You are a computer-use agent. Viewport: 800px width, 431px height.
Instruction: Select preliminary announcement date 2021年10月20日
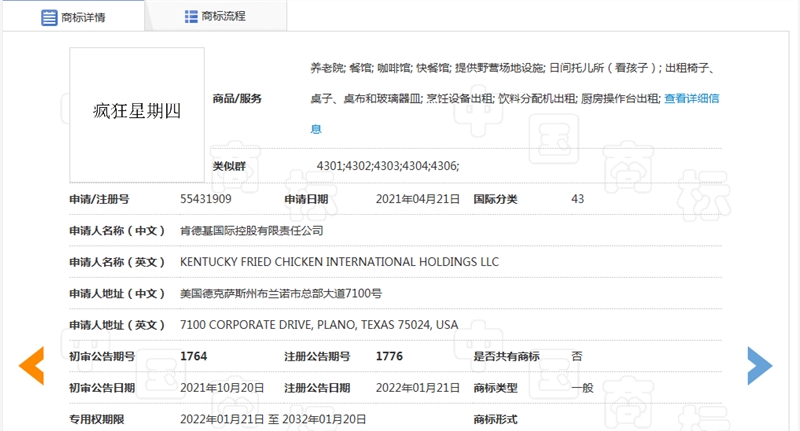[x=222, y=388]
